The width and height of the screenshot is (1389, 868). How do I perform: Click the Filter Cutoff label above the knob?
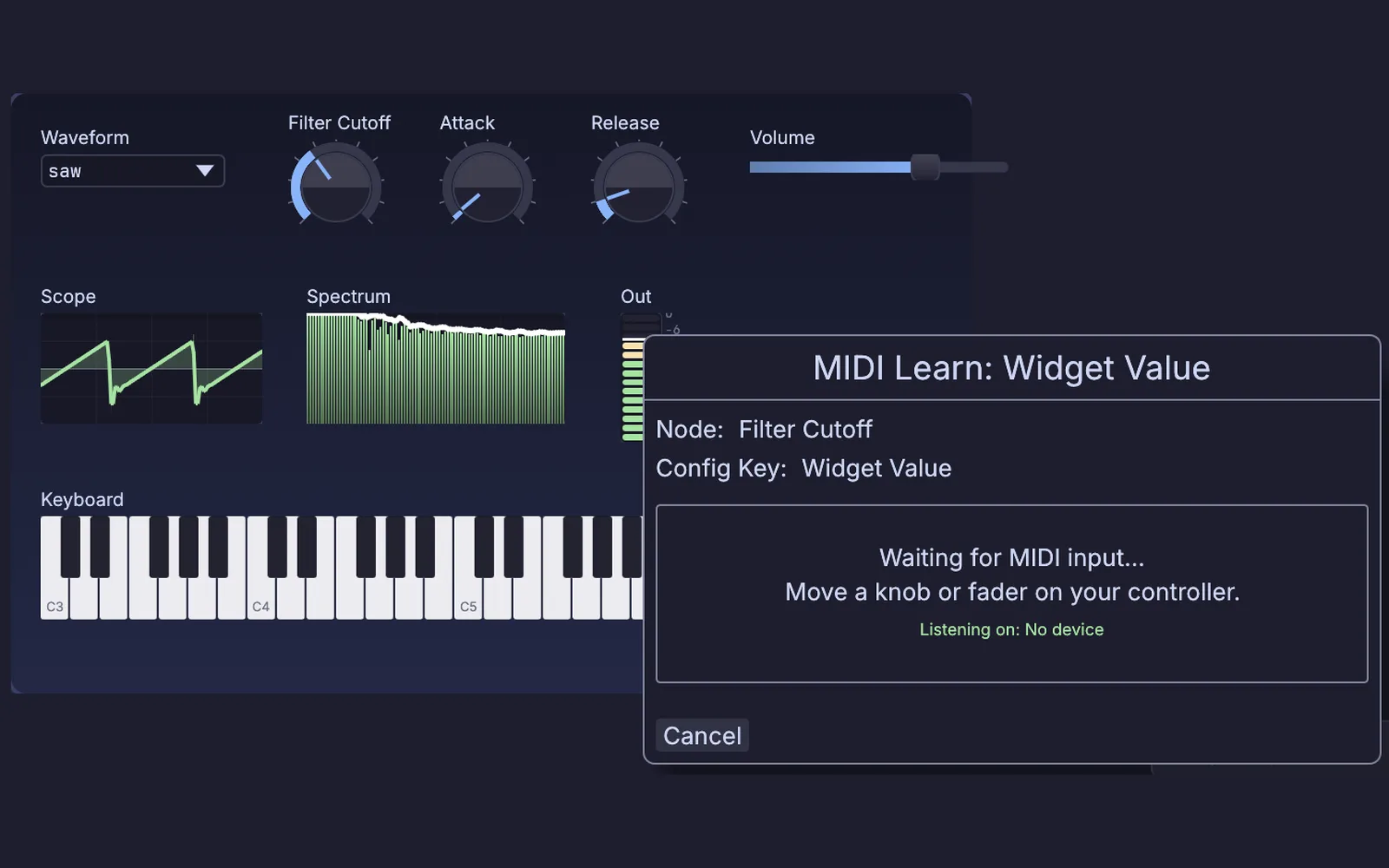(339, 122)
